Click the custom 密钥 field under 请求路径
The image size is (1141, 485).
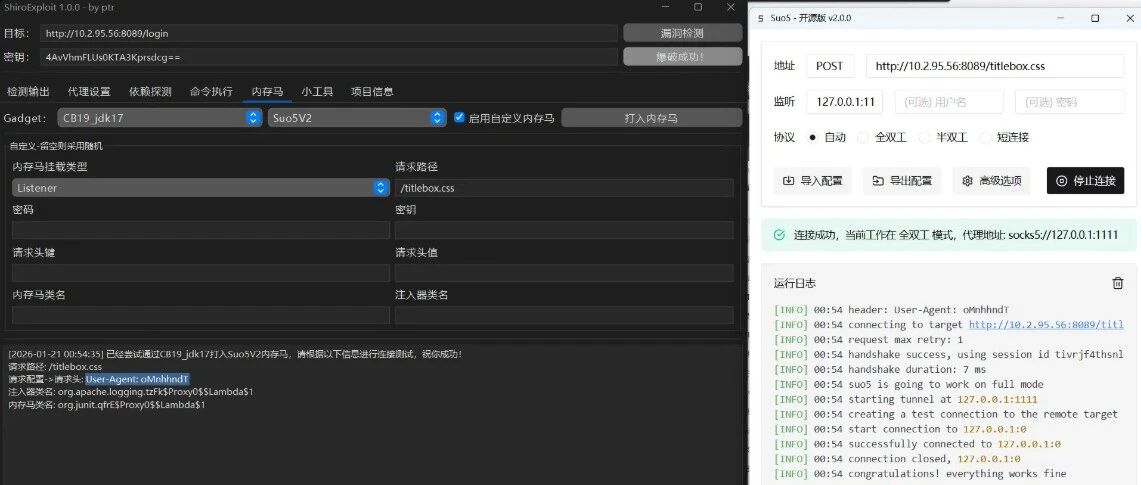[564, 231]
